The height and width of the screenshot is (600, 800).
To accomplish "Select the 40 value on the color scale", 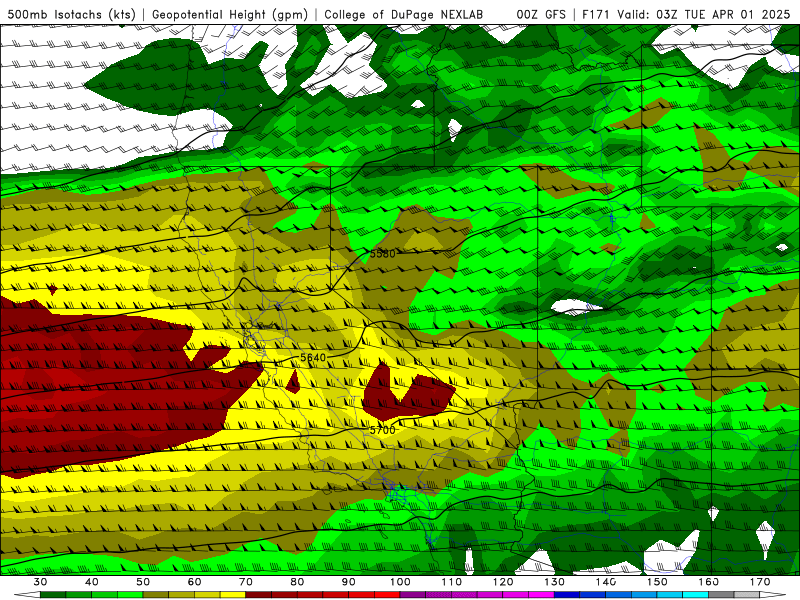I will 91,582.
